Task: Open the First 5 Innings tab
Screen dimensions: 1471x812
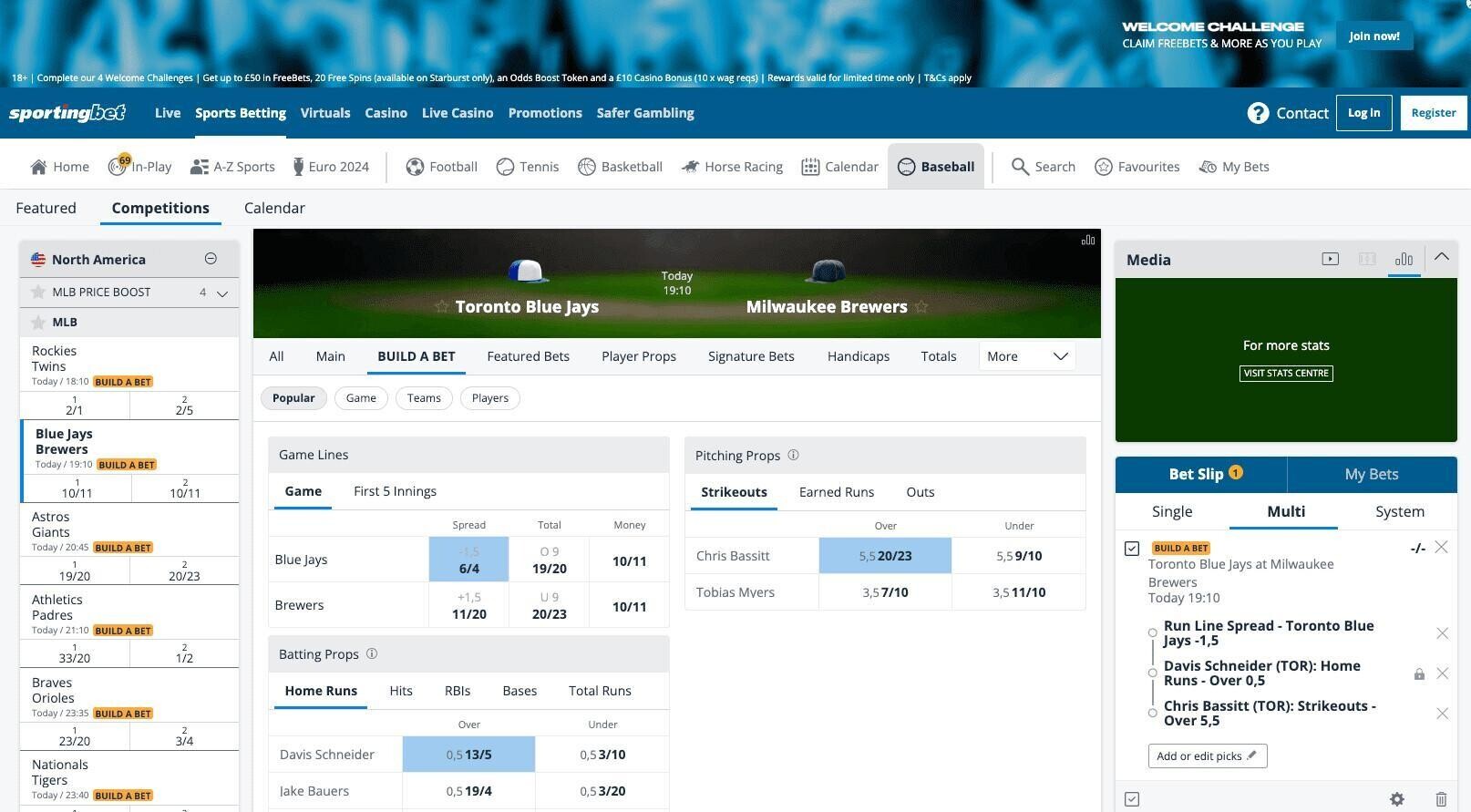Action: point(395,491)
